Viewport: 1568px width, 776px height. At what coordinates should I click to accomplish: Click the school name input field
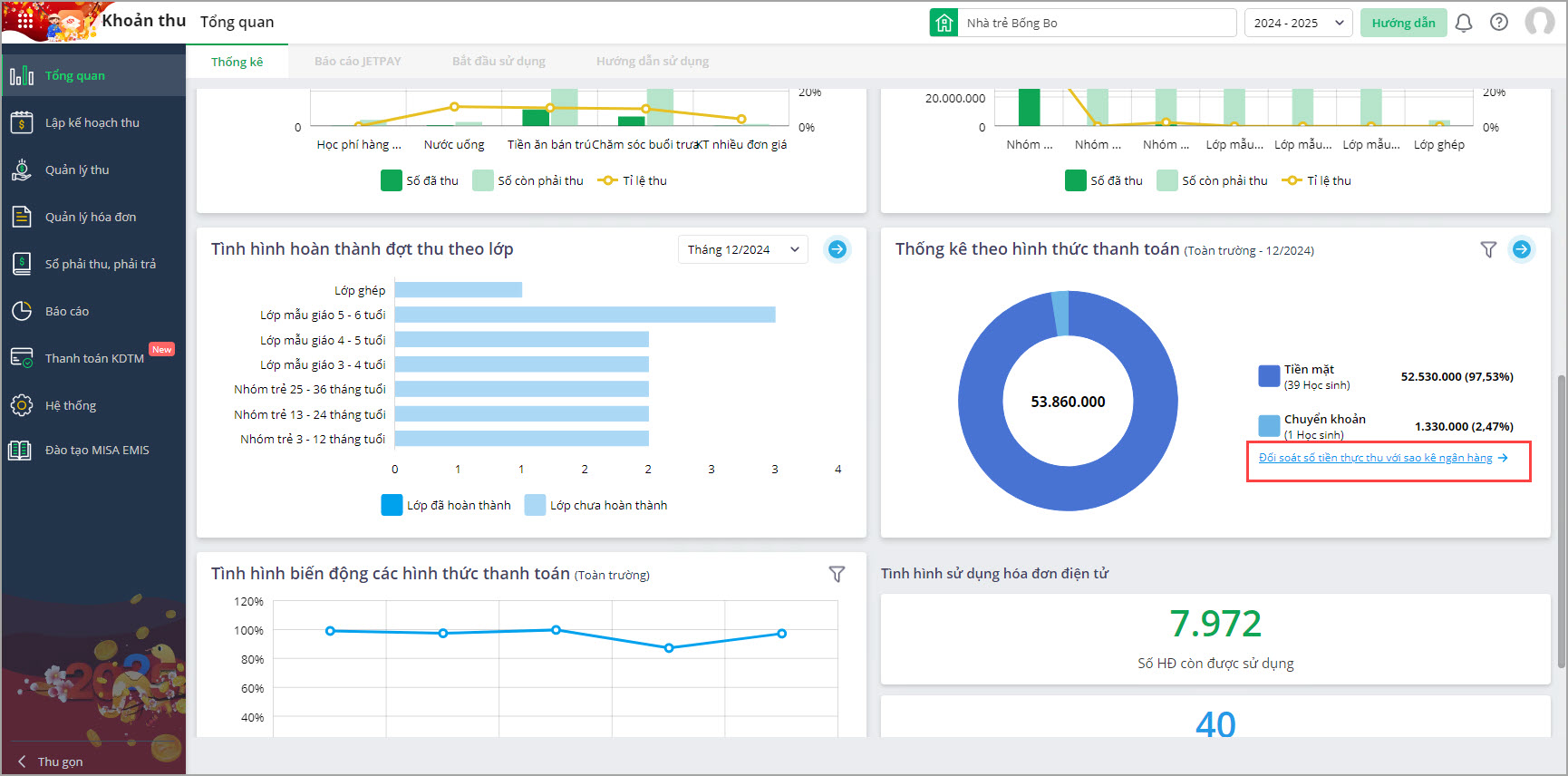[1096, 23]
